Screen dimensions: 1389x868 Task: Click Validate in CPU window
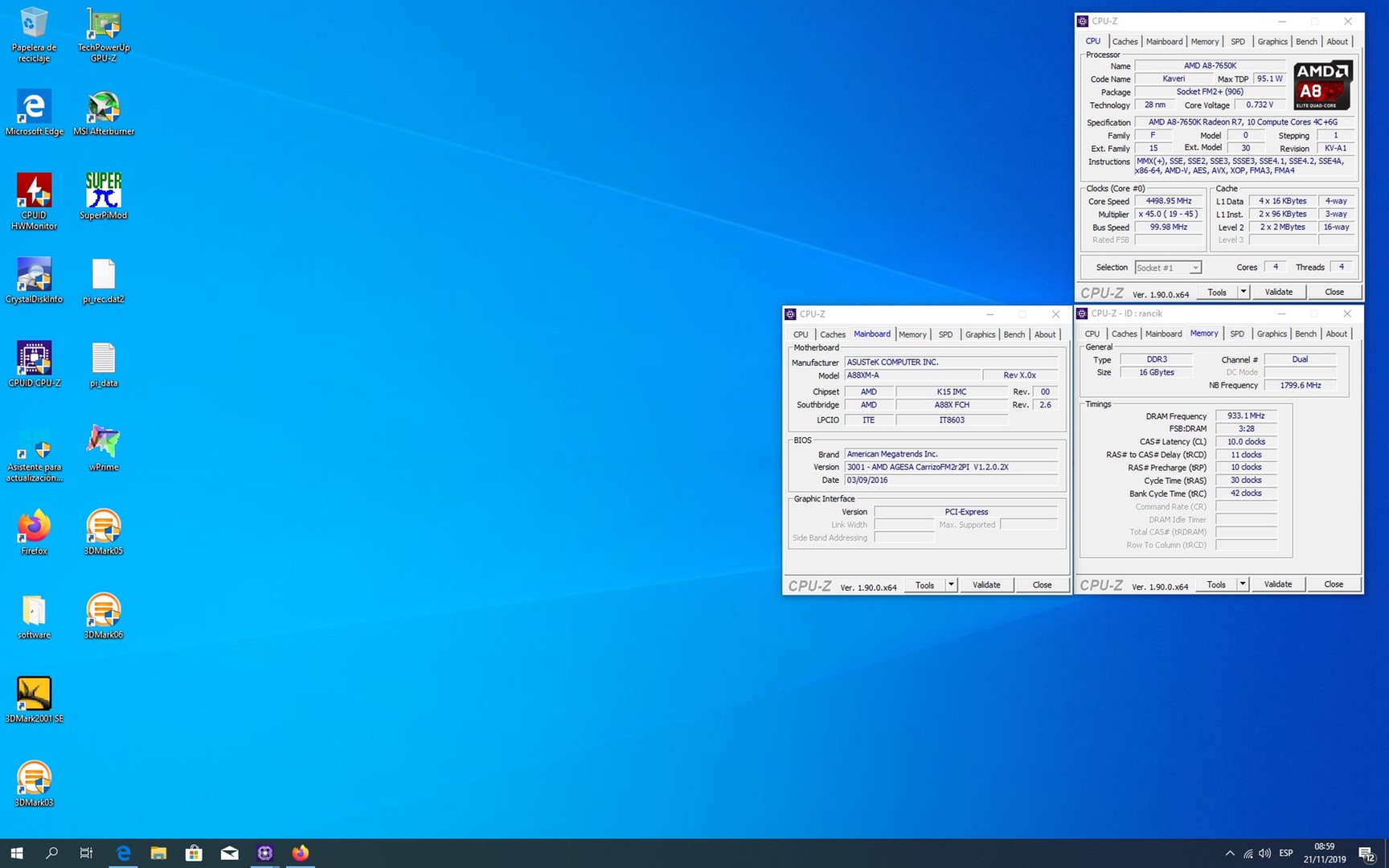(x=1278, y=292)
